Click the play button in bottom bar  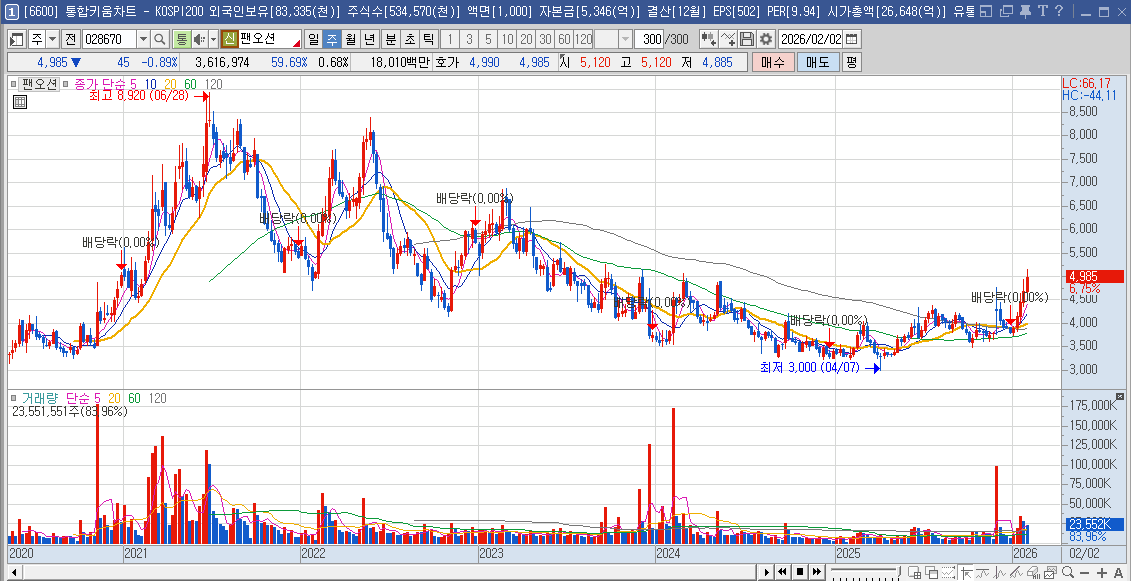[767, 572]
